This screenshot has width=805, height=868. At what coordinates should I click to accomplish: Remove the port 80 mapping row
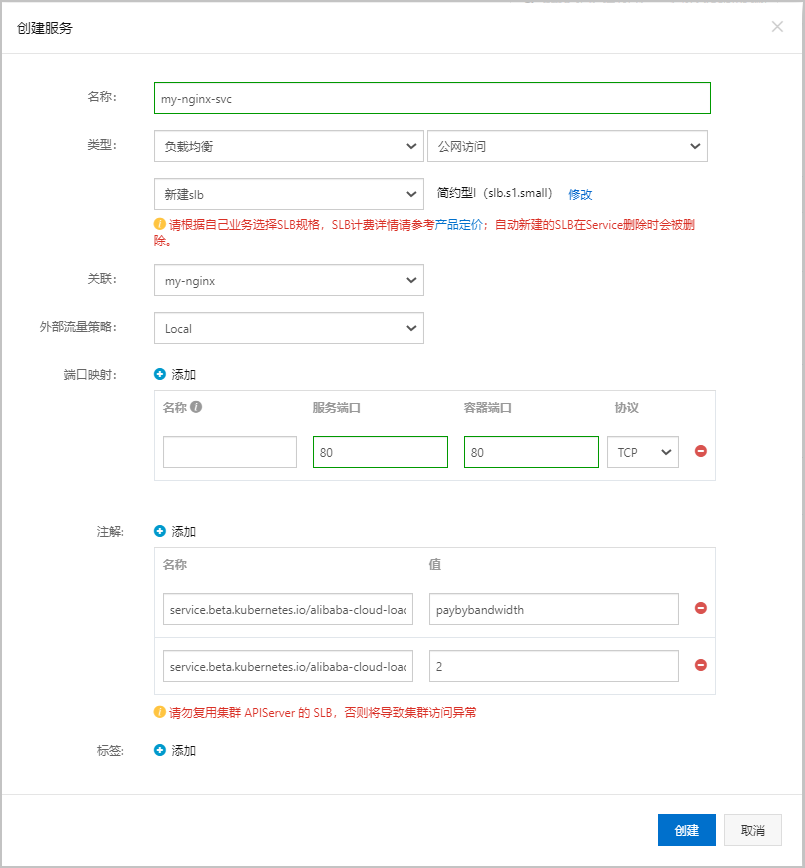(x=701, y=451)
